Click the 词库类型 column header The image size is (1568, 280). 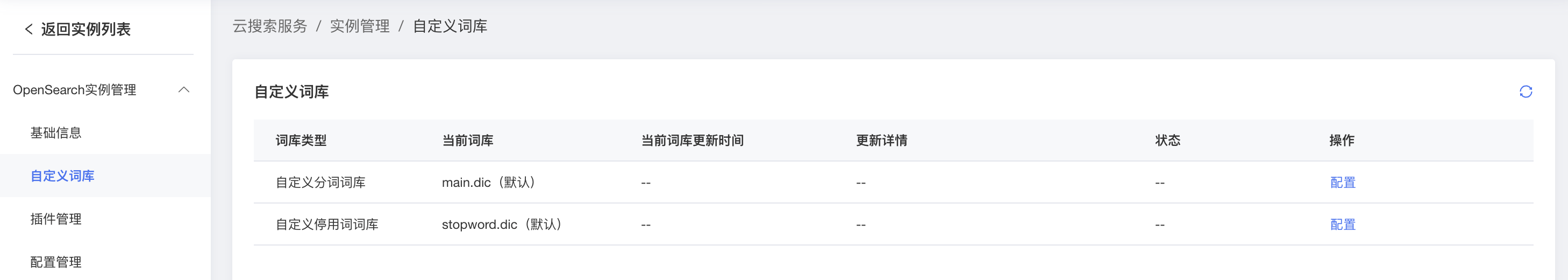click(301, 141)
